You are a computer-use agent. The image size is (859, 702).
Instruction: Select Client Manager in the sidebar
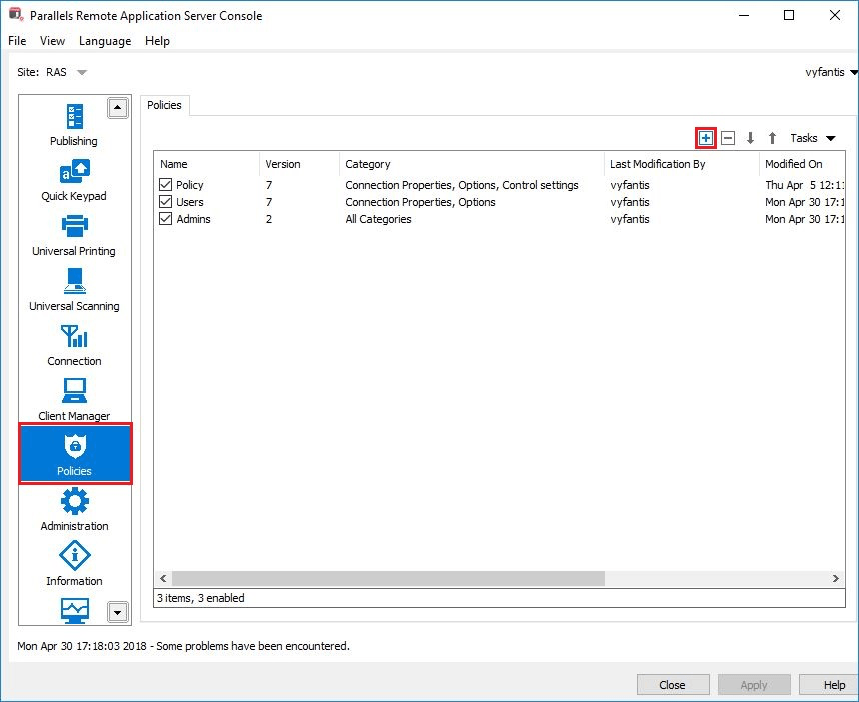click(74, 399)
